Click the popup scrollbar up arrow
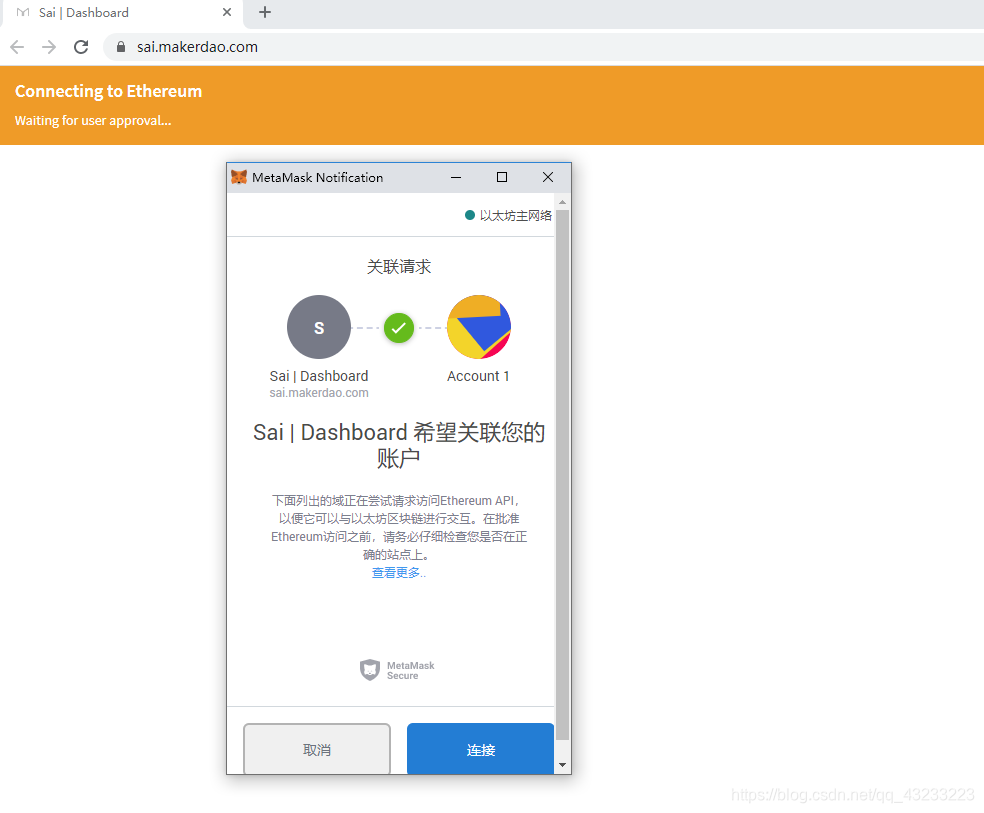 coord(562,202)
